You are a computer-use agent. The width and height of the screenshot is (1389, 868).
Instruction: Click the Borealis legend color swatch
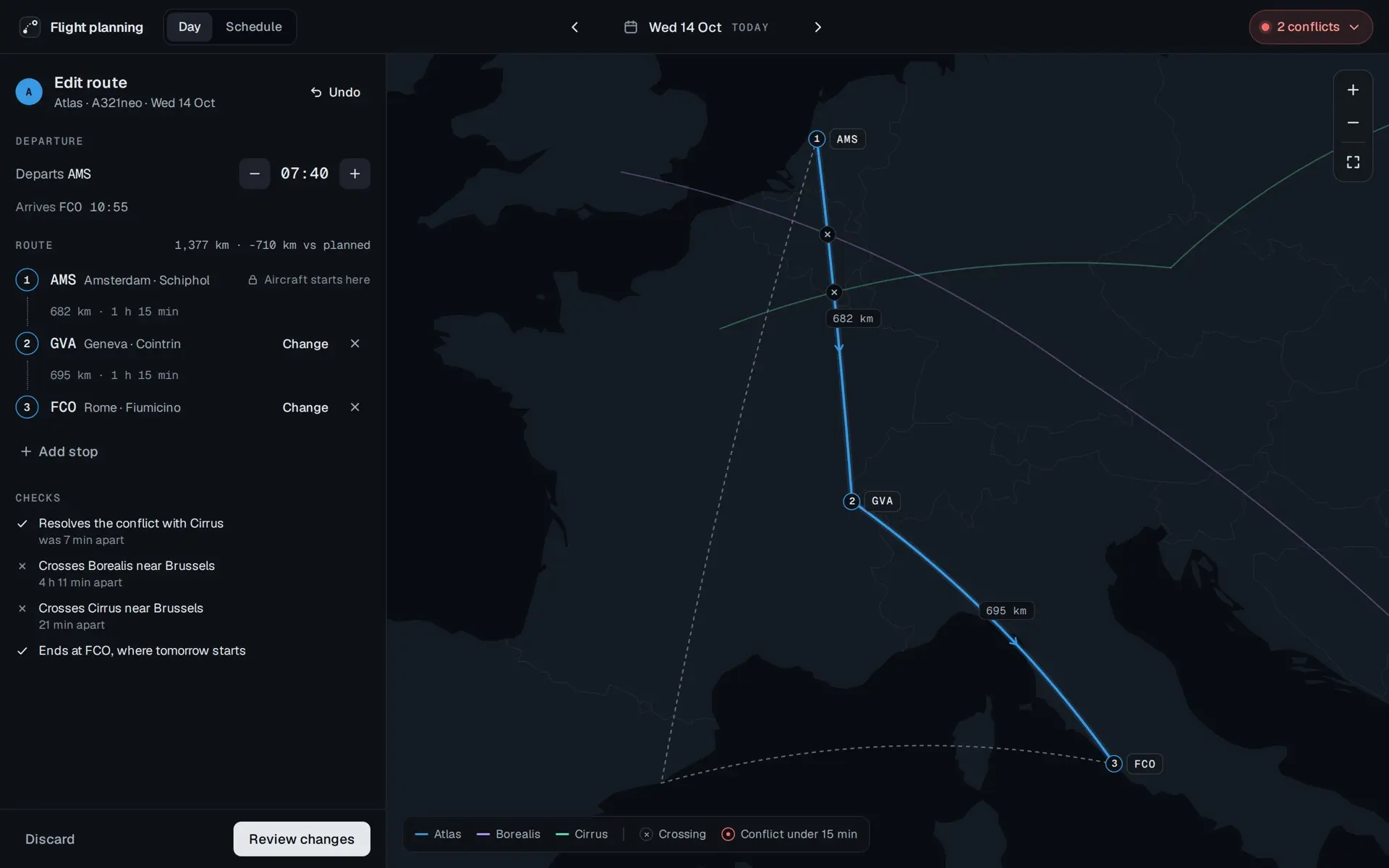tap(483, 834)
